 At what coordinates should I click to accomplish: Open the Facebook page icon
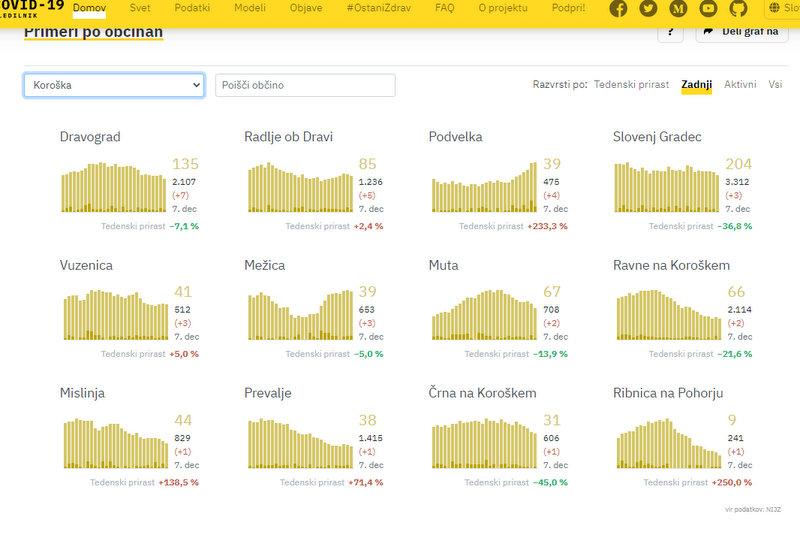tap(619, 9)
